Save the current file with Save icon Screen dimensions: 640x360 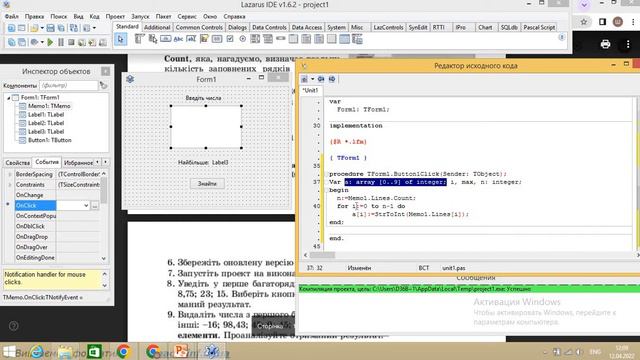pos(50,28)
